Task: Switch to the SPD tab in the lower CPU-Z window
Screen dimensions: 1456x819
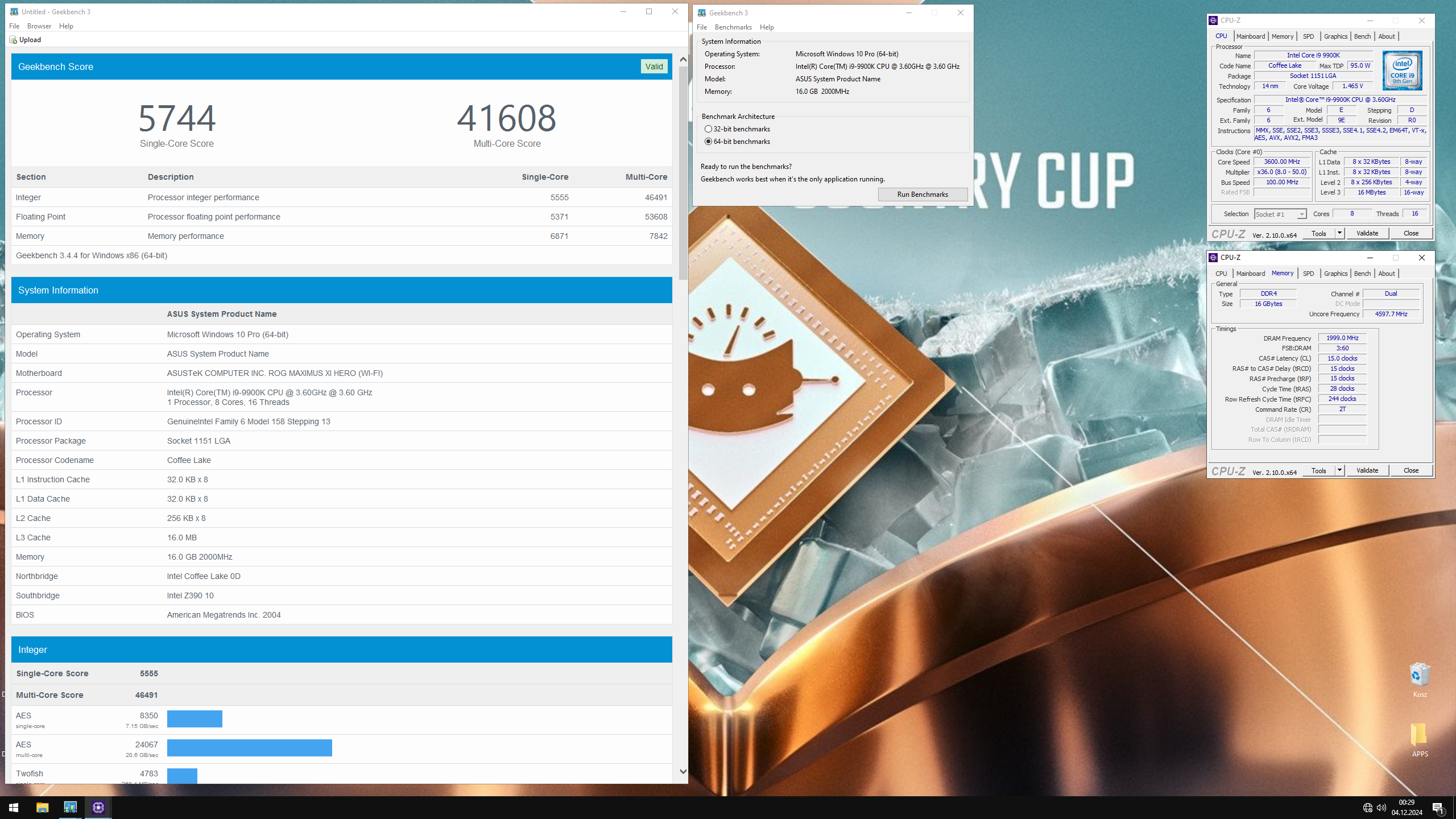Action: 1309,274
